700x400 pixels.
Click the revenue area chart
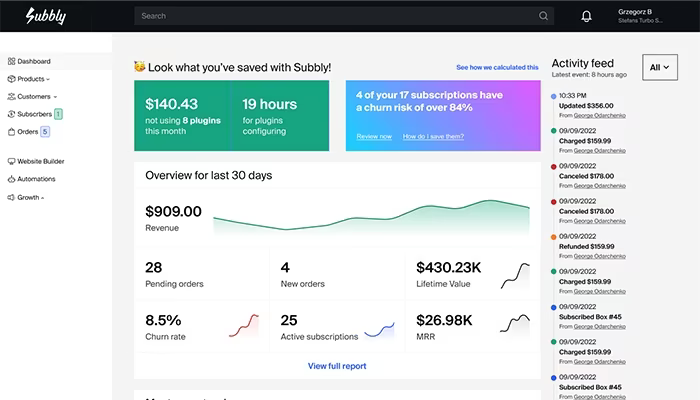371,217
